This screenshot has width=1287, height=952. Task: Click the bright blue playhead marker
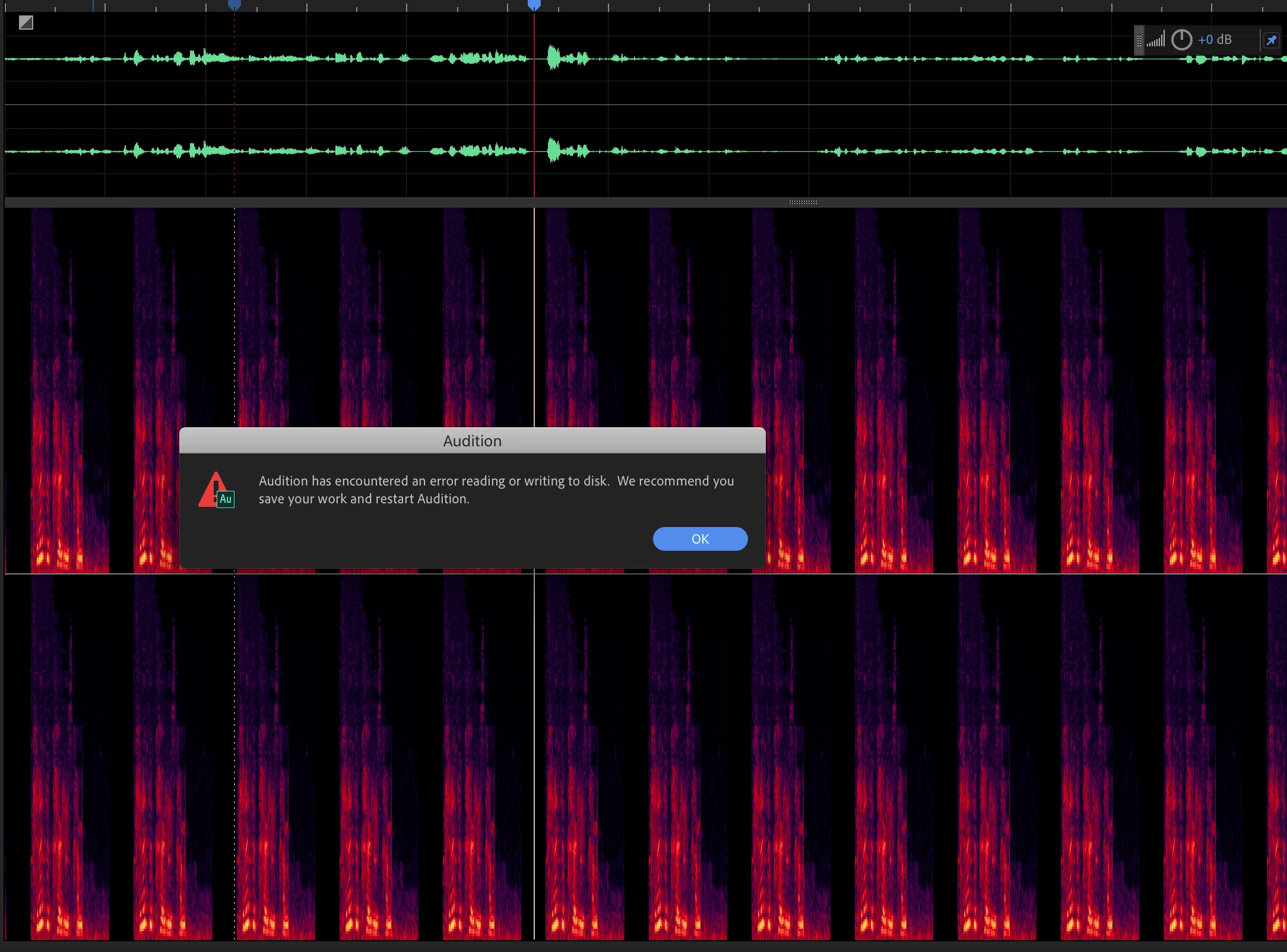[x=534, y=5]
